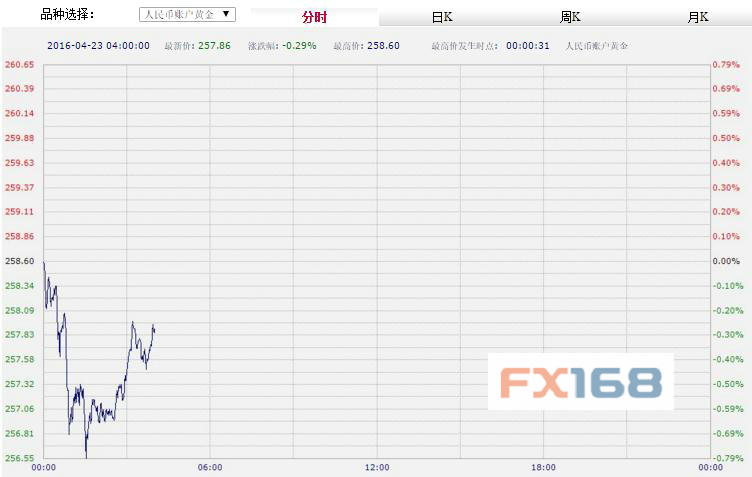Select the 月K monthly chart tab

[x=697, y=18]
